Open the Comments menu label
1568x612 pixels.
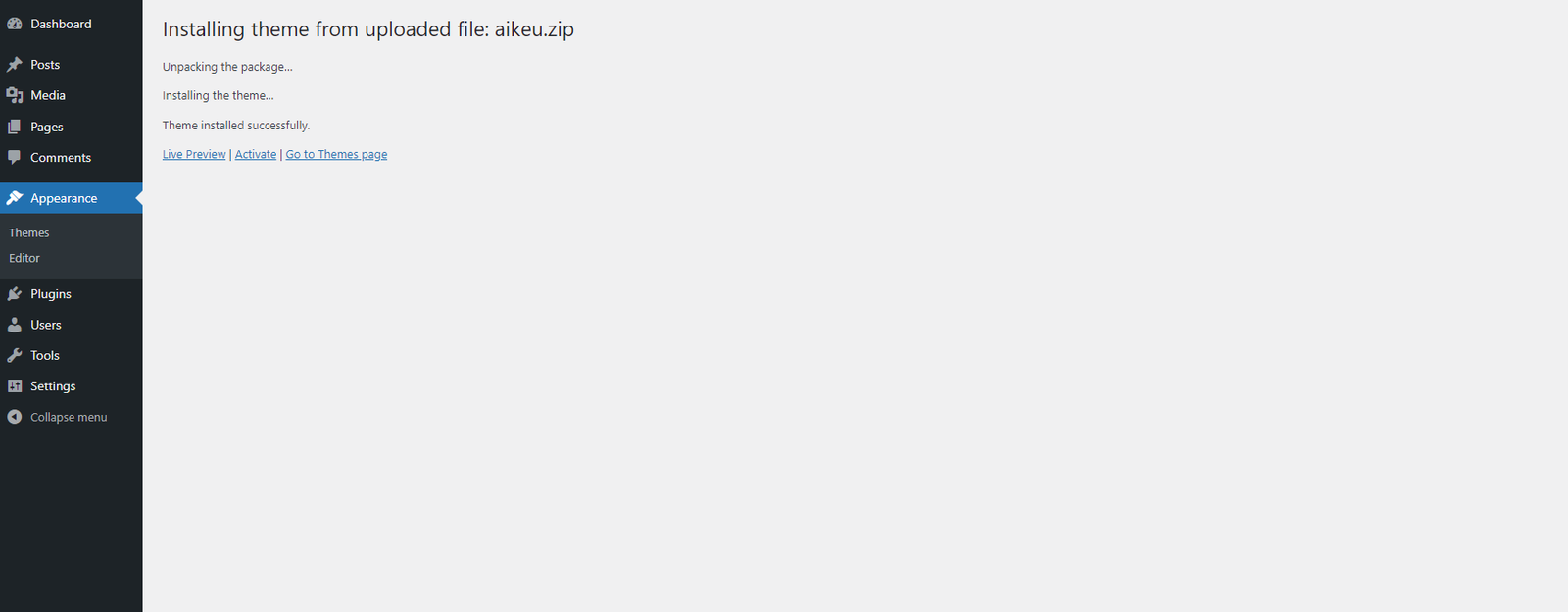pos(61,158)
